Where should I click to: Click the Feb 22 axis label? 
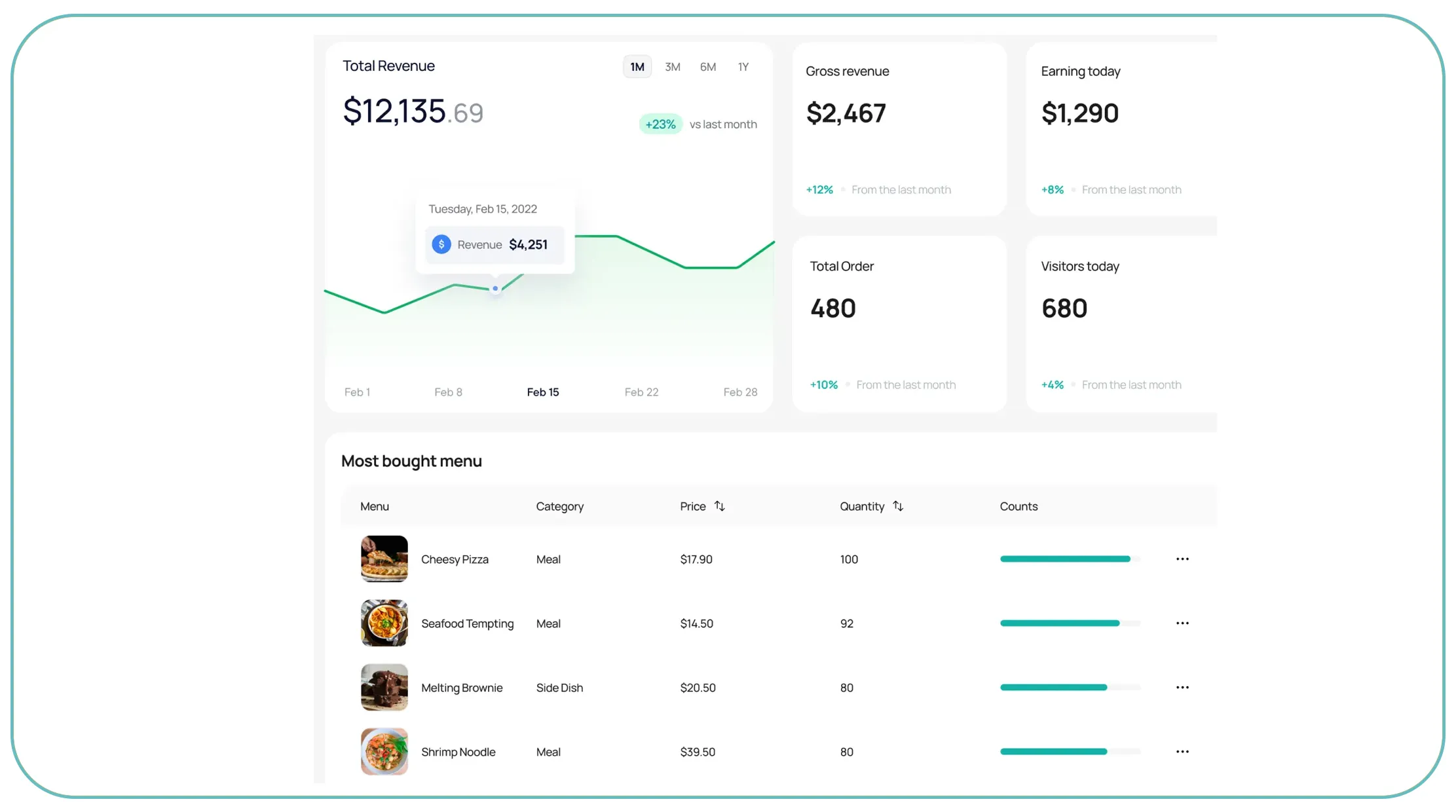[642, 392]
